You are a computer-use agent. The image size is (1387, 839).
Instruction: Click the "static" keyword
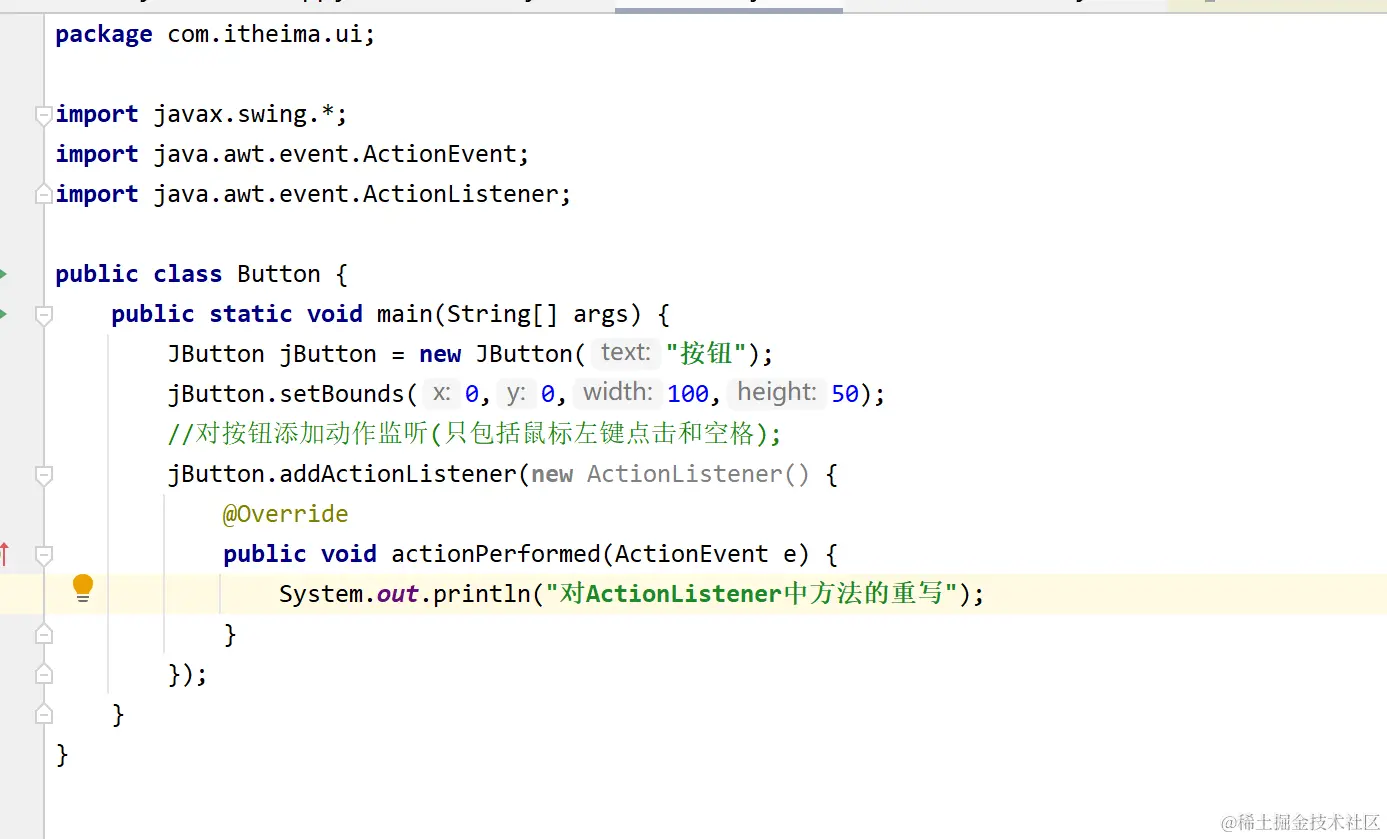[x=251, y=314]
